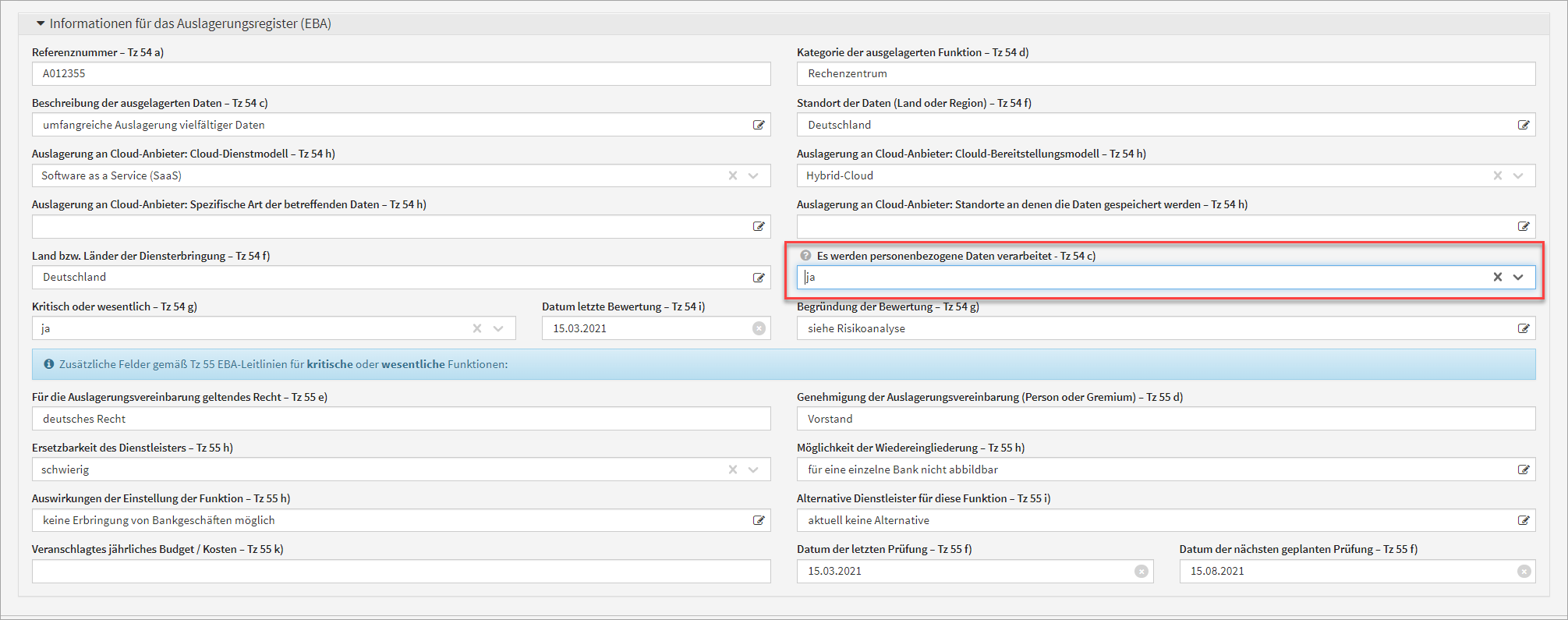Expand the Kritisch oder wesentlich dropdown
The width and height of the screenshot is (1568, 620).
pyautogui.click(x=498, y=328)
